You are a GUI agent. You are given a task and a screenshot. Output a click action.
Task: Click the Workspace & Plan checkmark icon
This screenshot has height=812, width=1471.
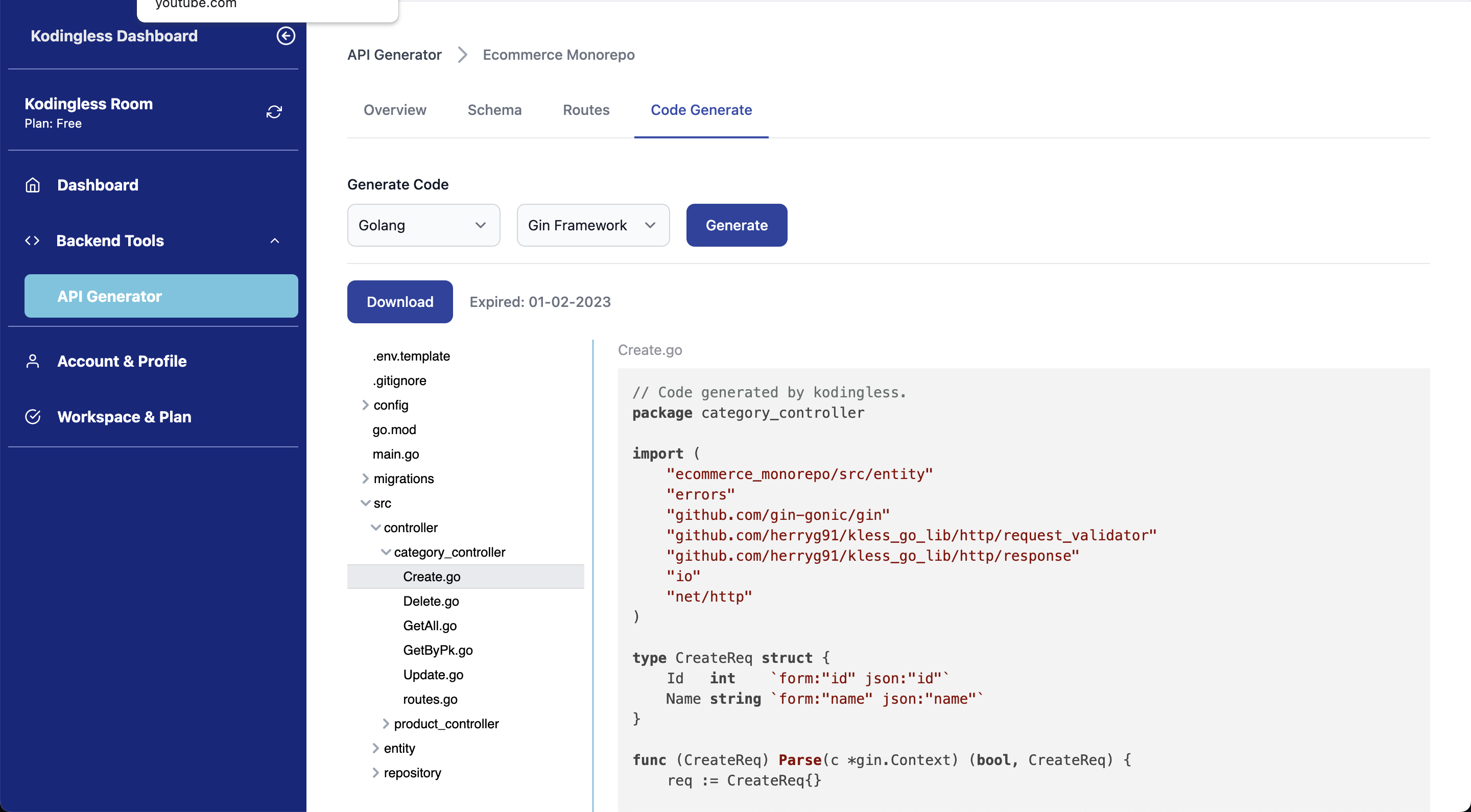click(33, 417)
